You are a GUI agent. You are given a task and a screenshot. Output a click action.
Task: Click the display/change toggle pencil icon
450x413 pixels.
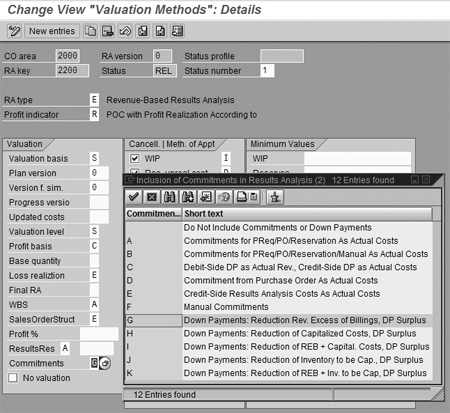14,31
